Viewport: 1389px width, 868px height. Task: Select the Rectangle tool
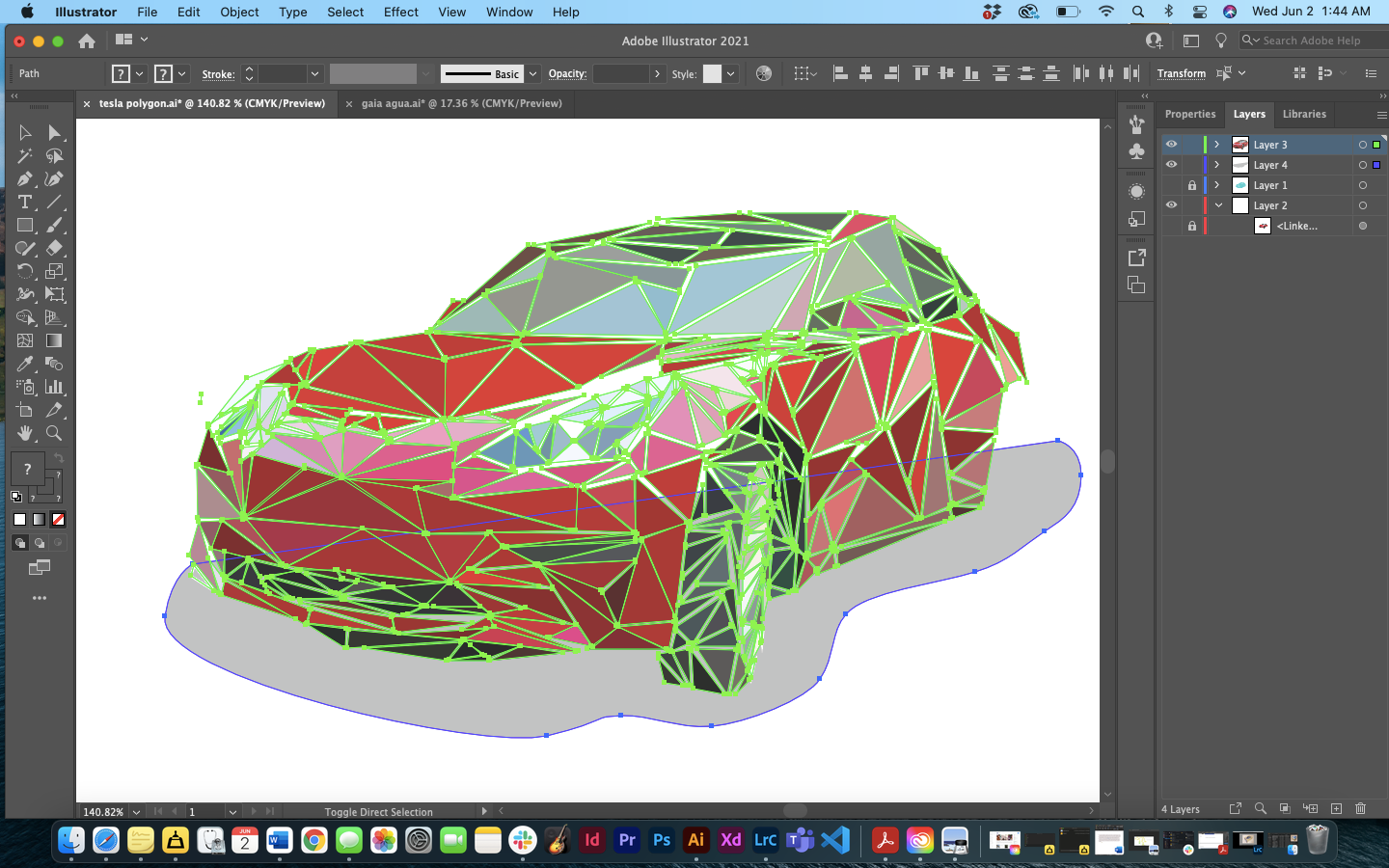[25, 225]
